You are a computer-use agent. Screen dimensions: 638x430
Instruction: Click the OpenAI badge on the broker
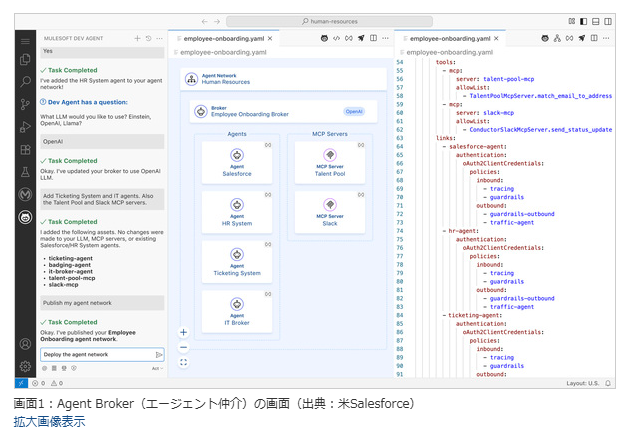click(x=354, y=111)
